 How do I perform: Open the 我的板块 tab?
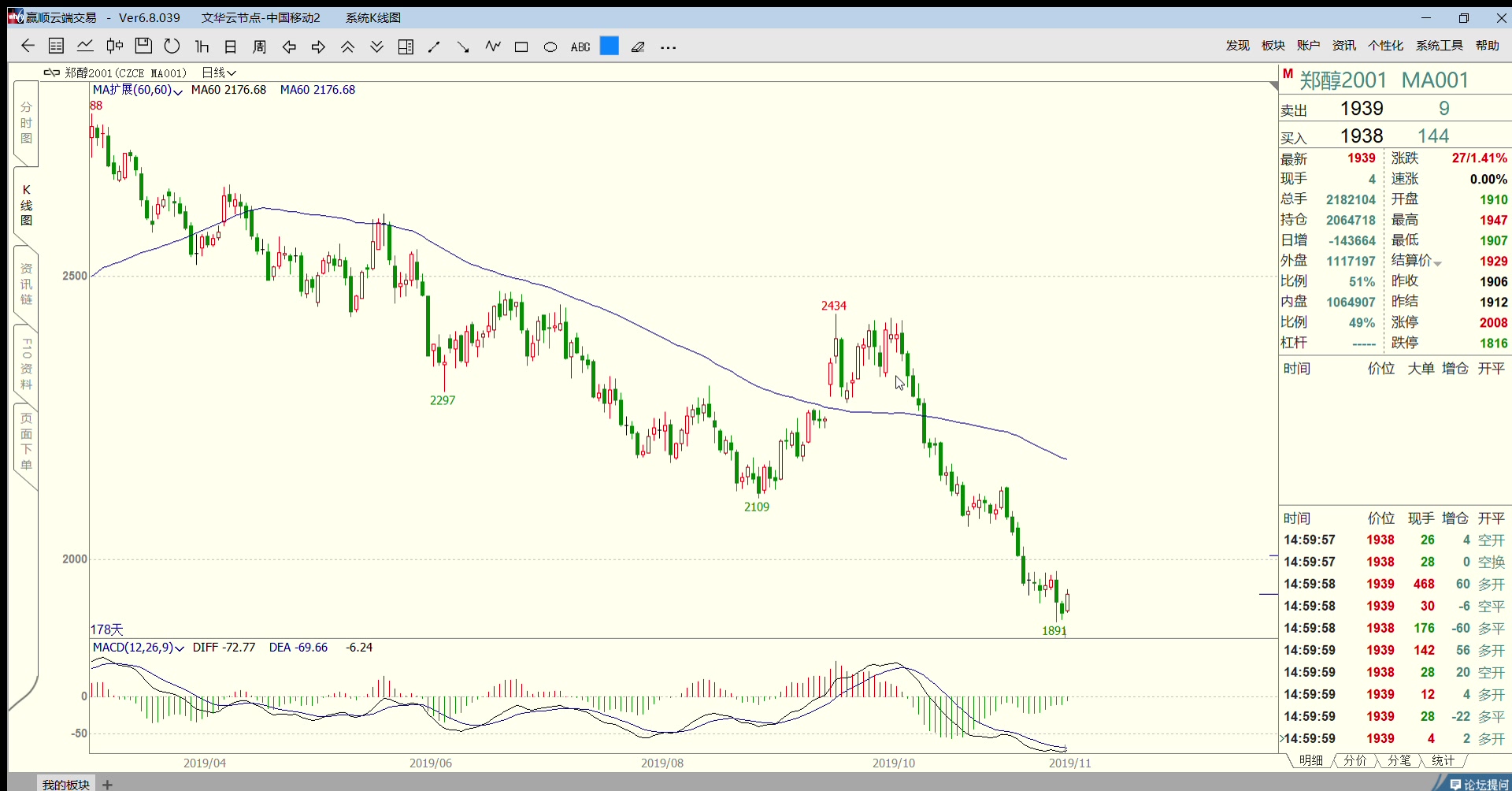click(66, 784)
